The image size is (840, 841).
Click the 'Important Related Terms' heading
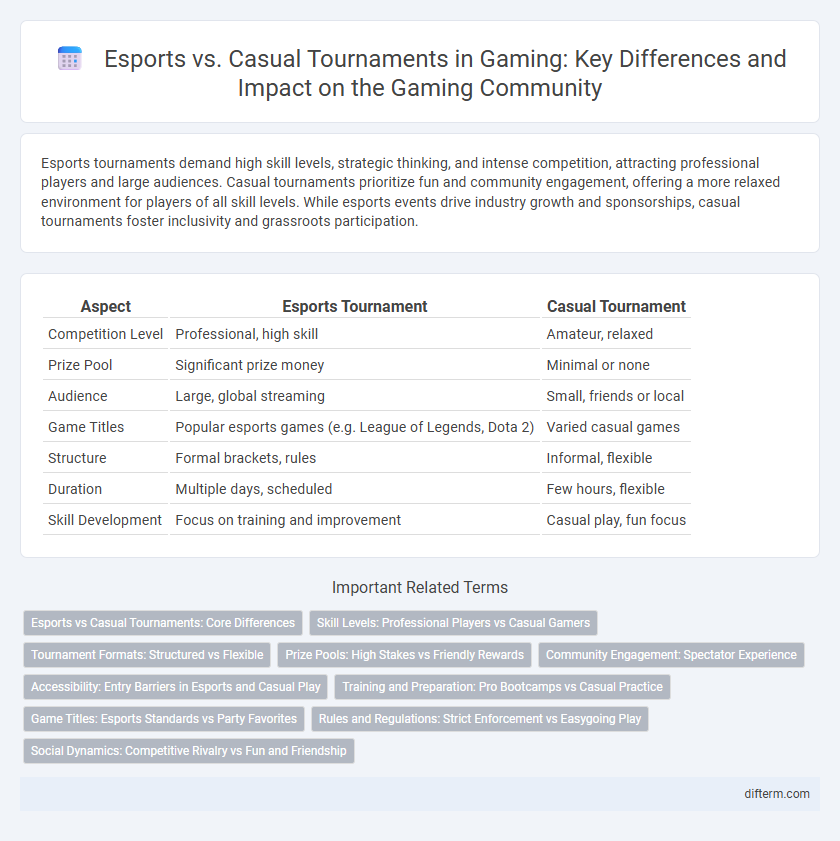coord(420,587)
